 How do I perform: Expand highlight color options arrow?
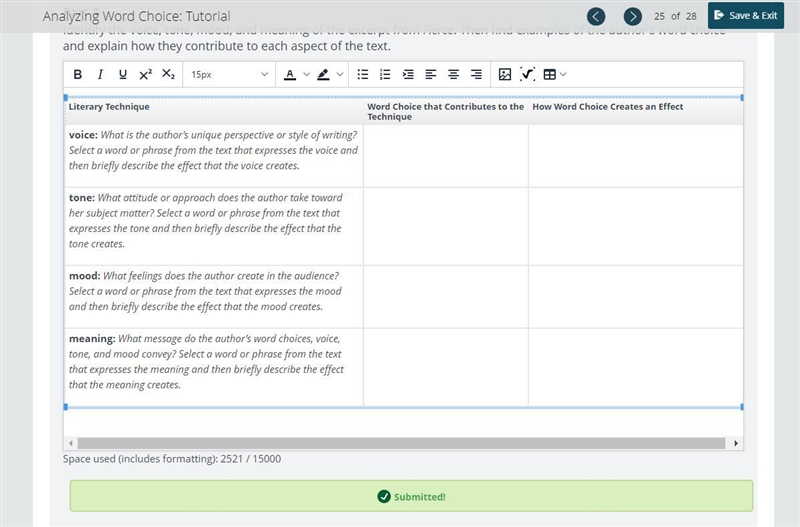point(340,74)
